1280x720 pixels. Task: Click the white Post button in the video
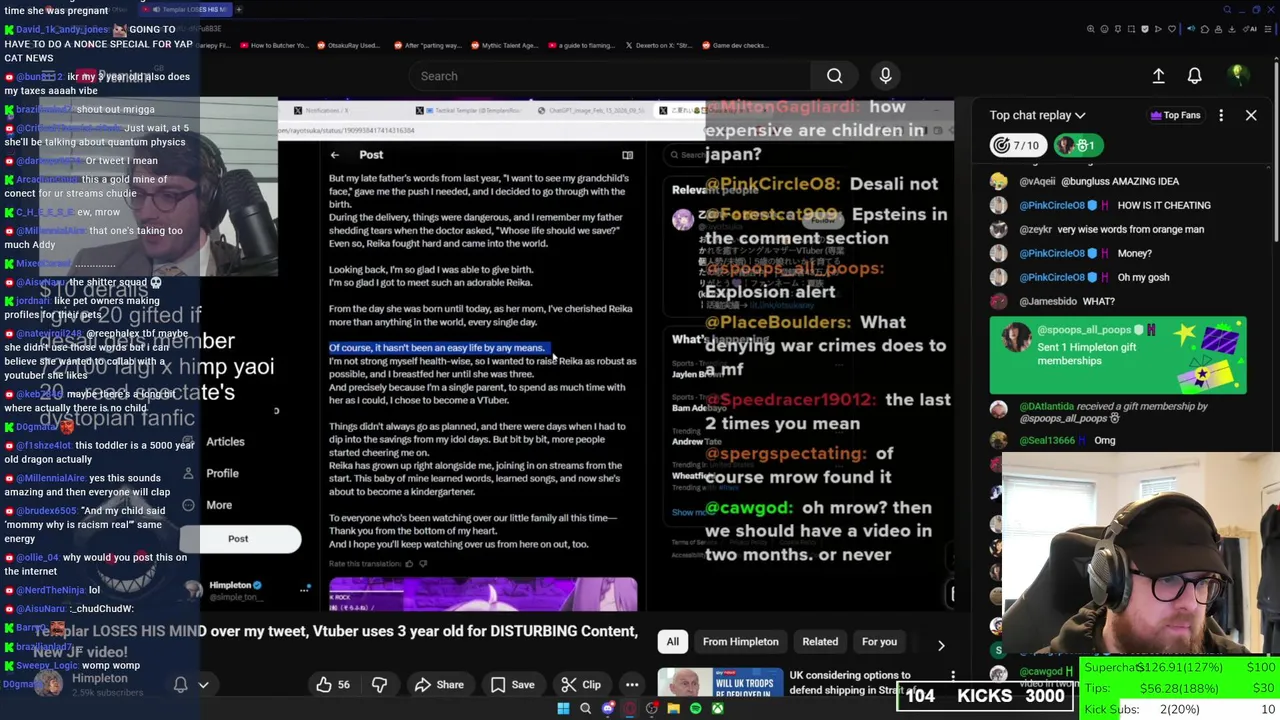click(x=238, y=539)
